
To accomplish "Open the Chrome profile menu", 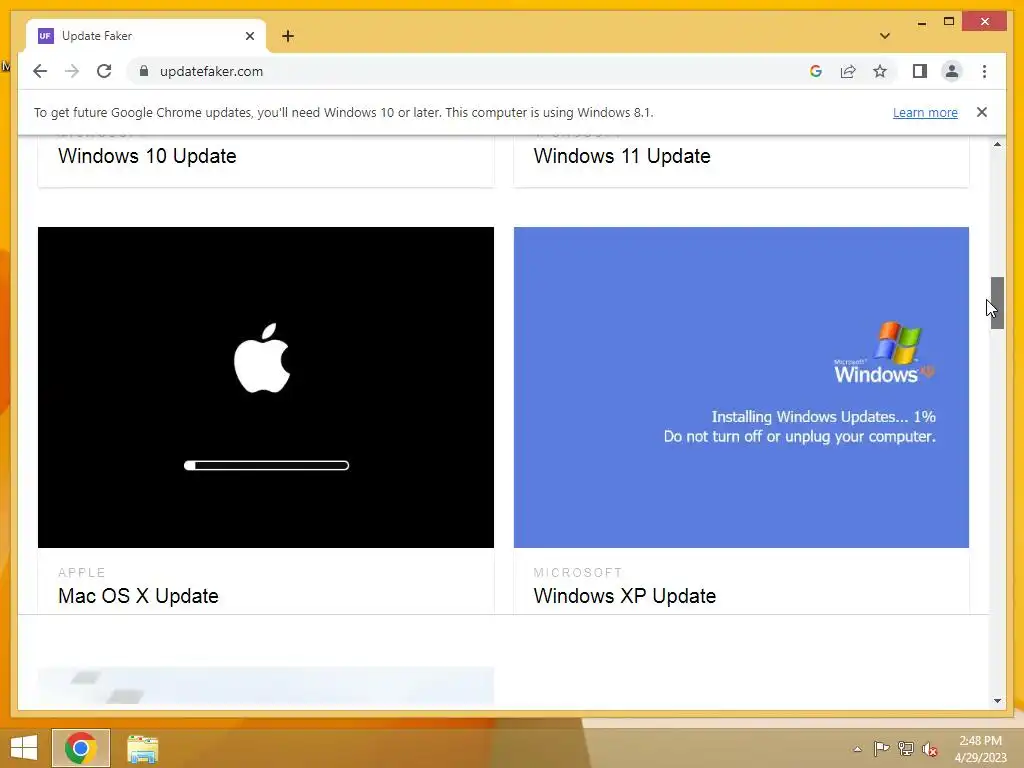I will pyautogui.click(x=952, y=71).
